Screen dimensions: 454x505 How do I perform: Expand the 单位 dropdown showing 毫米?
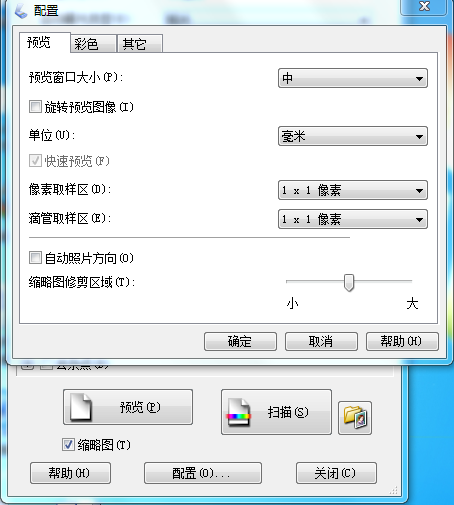[353, 136]
